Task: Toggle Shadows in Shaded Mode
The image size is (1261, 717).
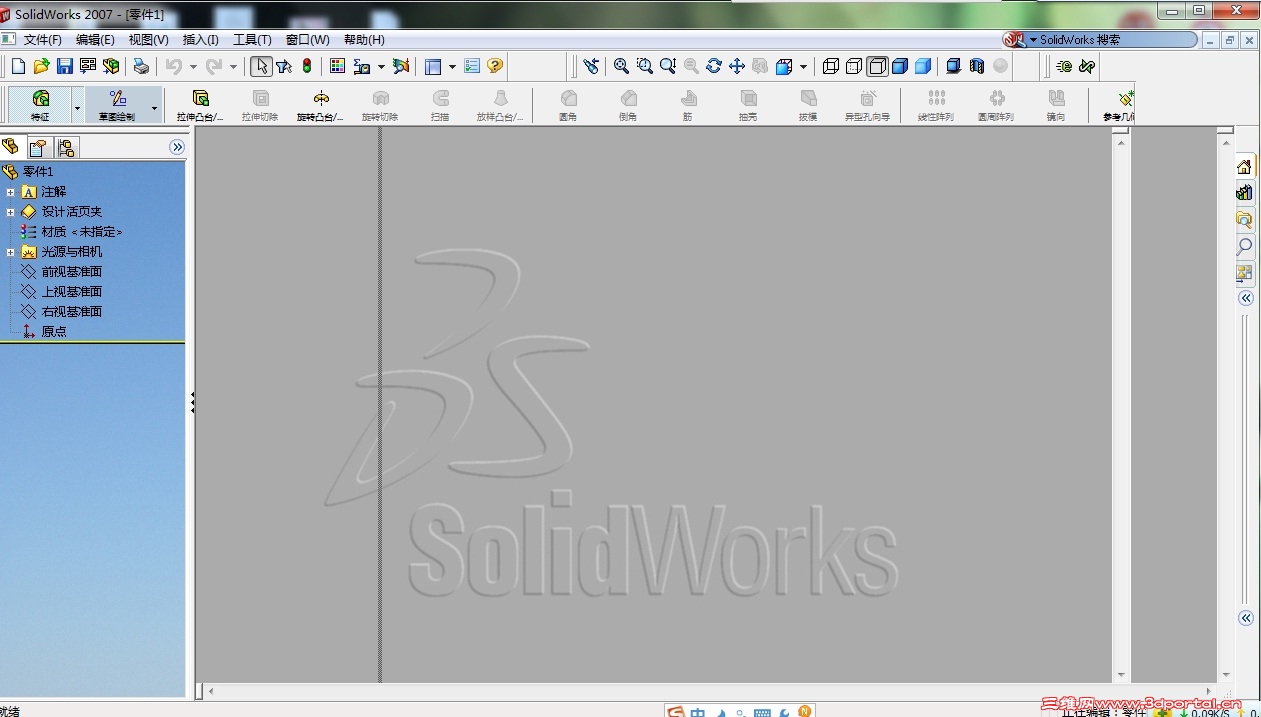Action: pos(953,66)
